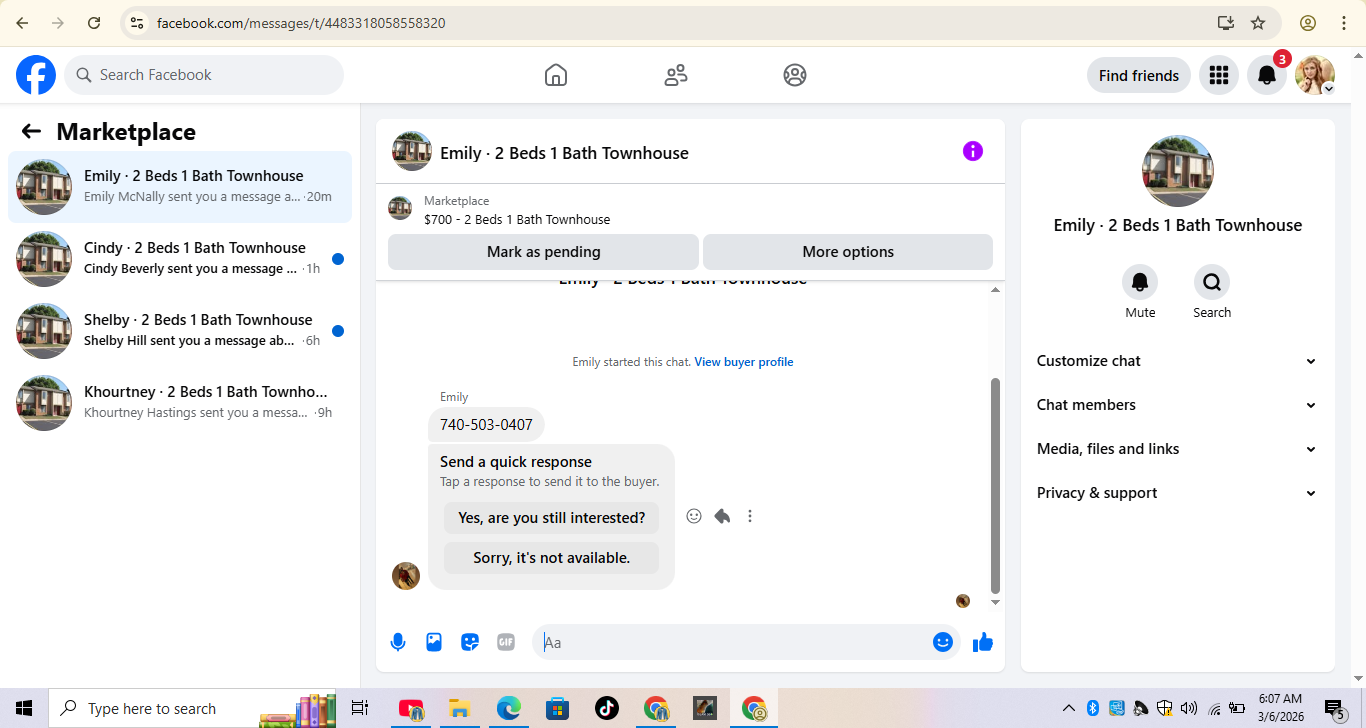Image resolution: width=1366 pixels, height=728 pixels.
Task: Open Shelby townhouse conversation
Action: [180, 331]
